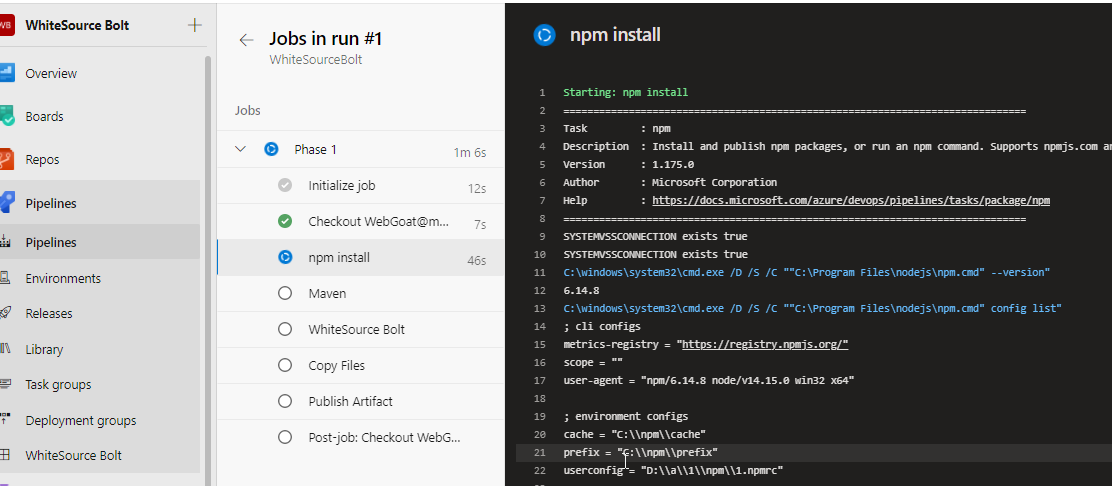Viewport: 1112px width, 486px height.
Task: Open Library in the sidebar
Action: tap(44, 349)
